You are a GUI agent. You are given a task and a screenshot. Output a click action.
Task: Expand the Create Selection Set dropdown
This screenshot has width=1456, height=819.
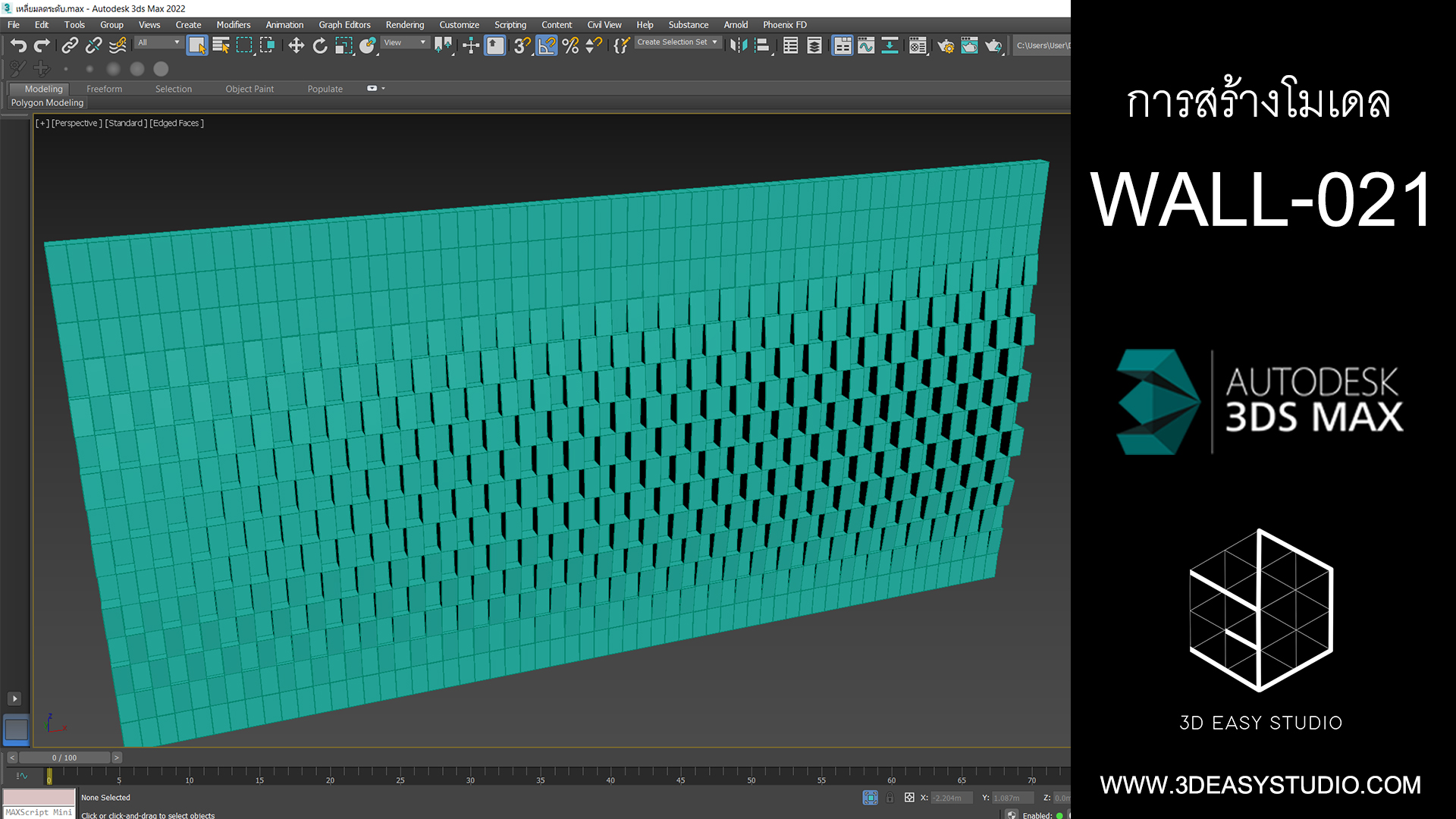point(677,42)
